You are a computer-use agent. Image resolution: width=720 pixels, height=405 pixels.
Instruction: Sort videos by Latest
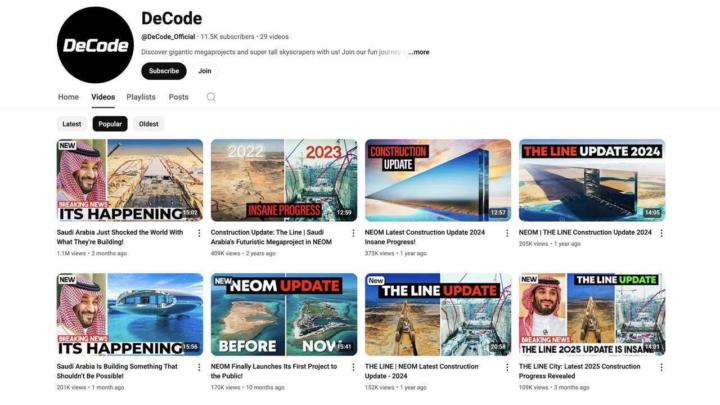tap(72, 124)
